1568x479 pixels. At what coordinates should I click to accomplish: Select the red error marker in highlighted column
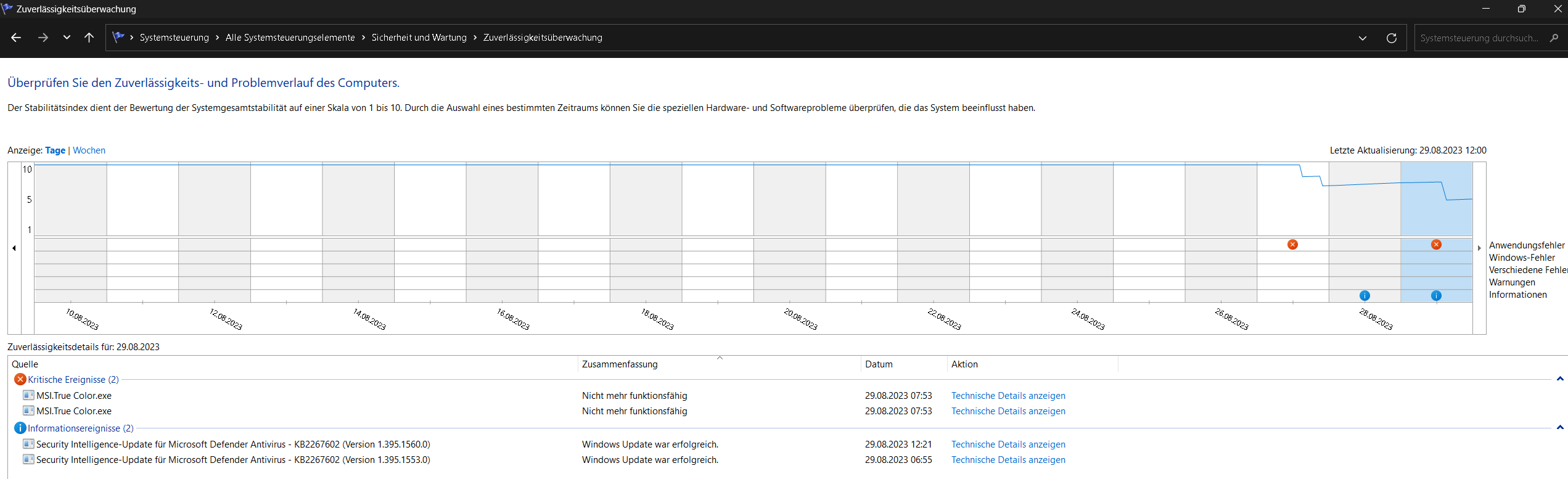coord(1436,245)
